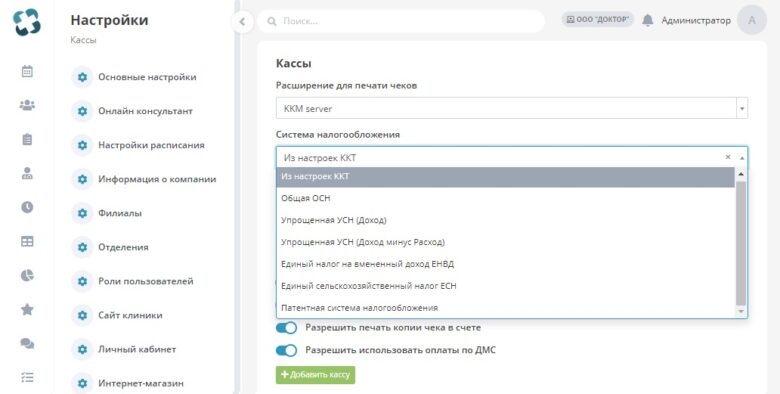Click the ООО "ДОКТОР" company badge
Viewport: 780px width, 394px height.
click(x=597, y=19)
